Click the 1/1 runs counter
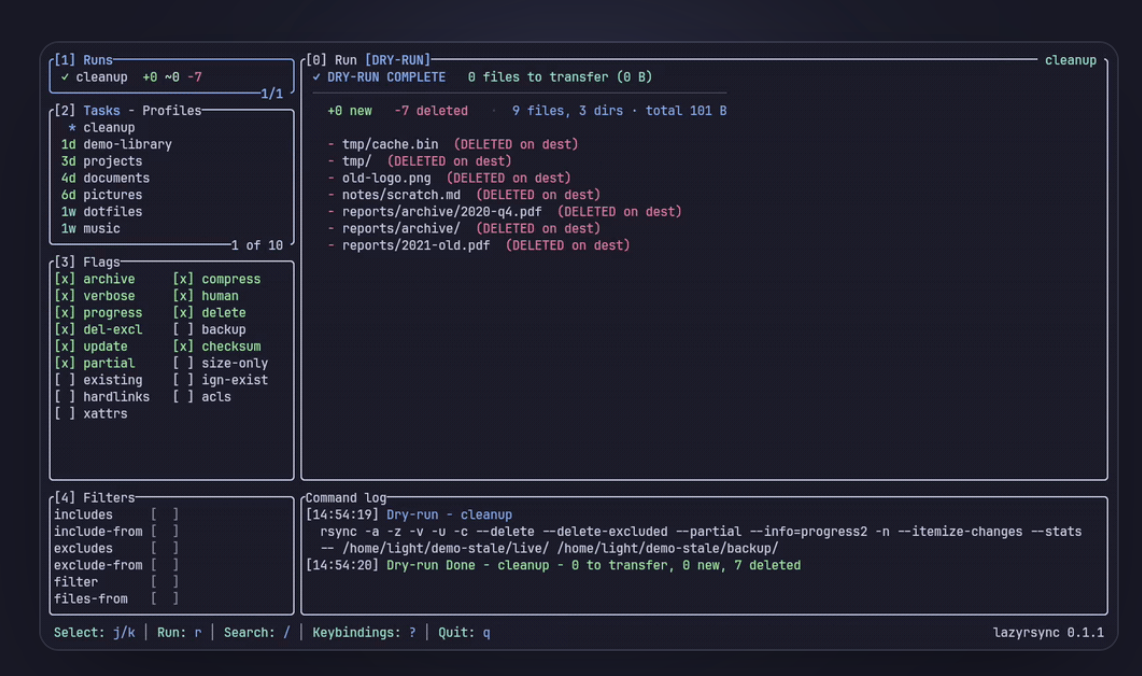The width and height of the screenshot is (1142, 676). [x=272, y=94]
